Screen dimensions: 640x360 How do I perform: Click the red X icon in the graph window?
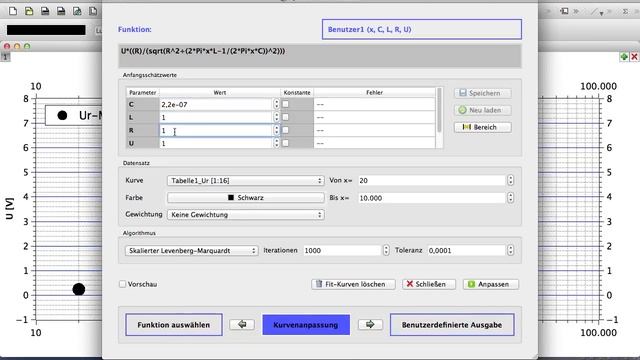click(634, 57)
